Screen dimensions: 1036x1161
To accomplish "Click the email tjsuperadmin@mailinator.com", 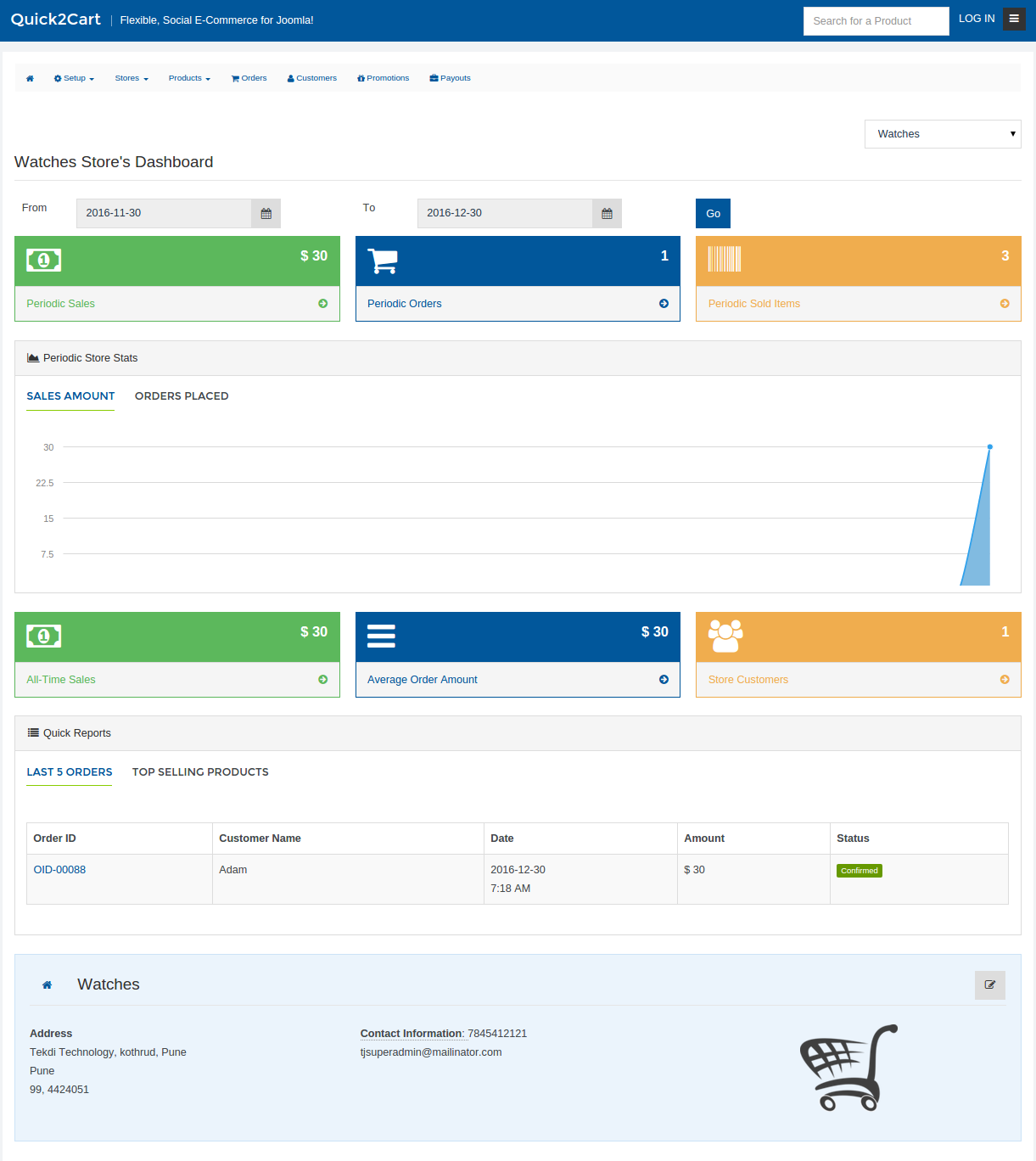I will (x=431, y=1052).
